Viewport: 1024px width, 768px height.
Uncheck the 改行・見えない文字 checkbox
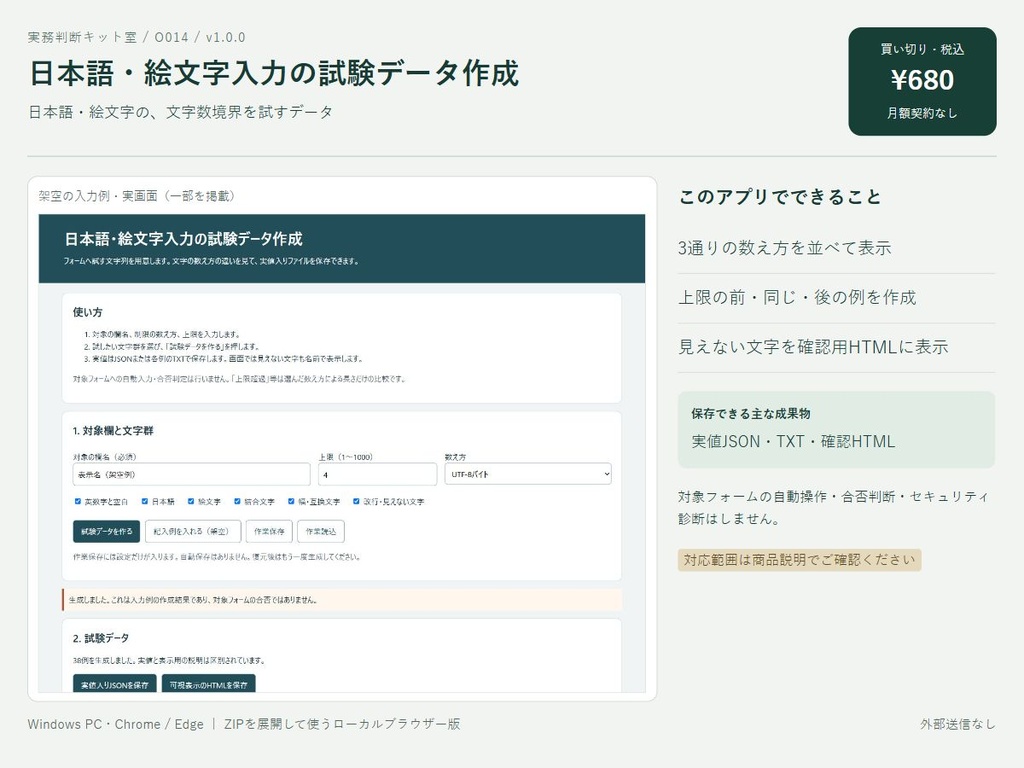click(356, 502)
